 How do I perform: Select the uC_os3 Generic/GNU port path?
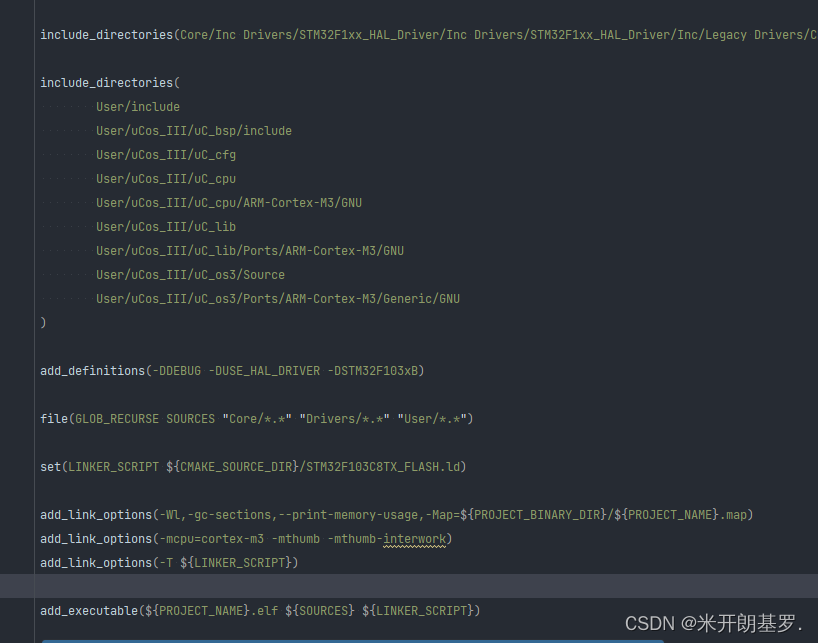click(278, 298)
